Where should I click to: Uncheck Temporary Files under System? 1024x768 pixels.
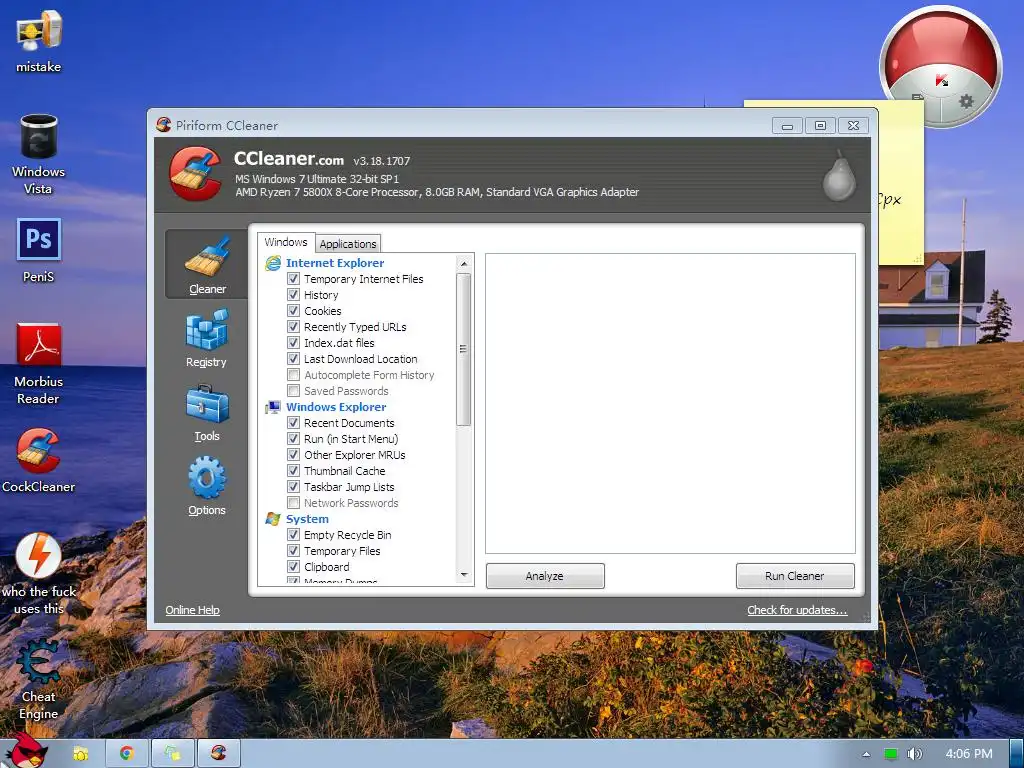[x=293, y=551]
